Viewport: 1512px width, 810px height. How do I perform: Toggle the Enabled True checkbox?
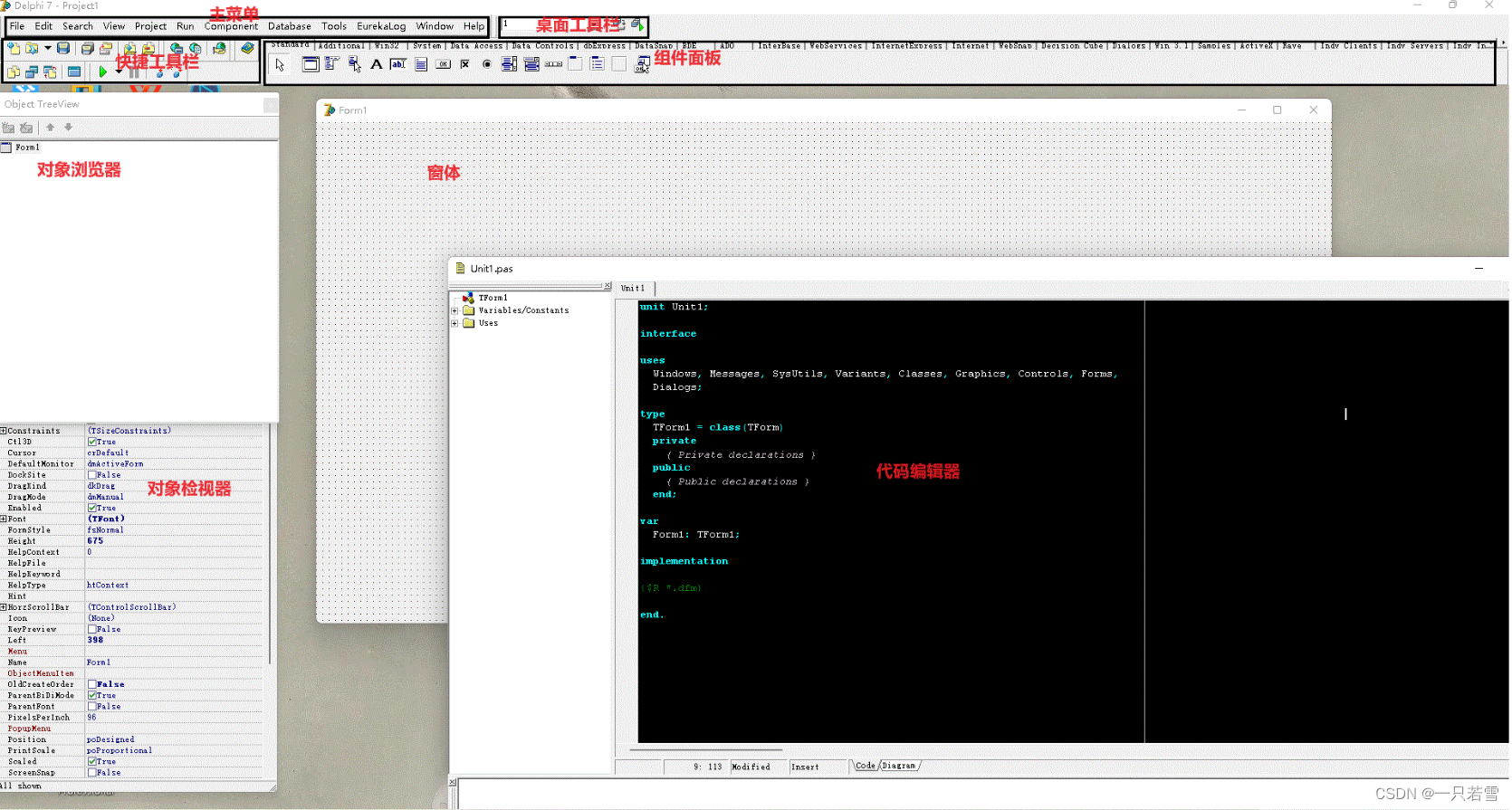click(x=92, y=509)
